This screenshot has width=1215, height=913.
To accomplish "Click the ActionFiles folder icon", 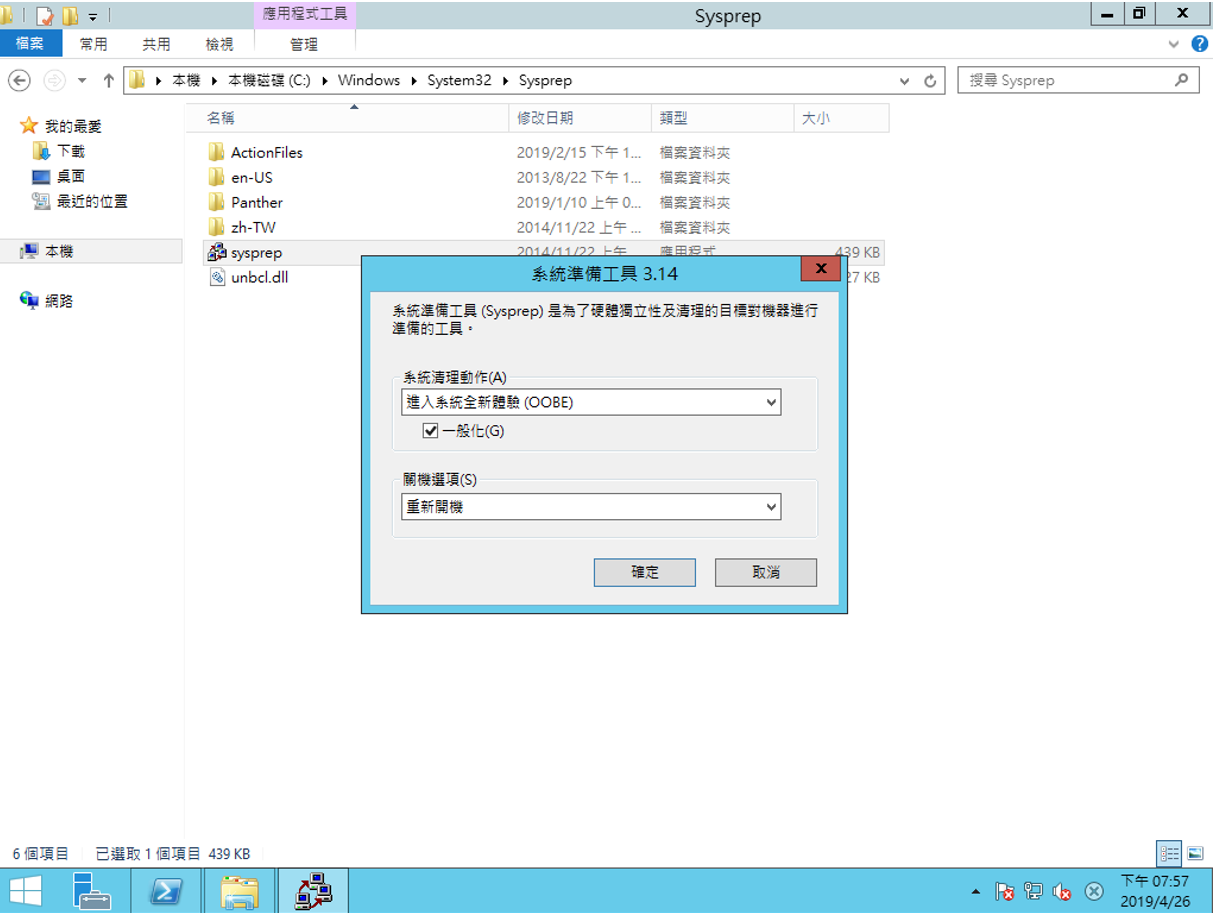I will (x=217, y=152).
